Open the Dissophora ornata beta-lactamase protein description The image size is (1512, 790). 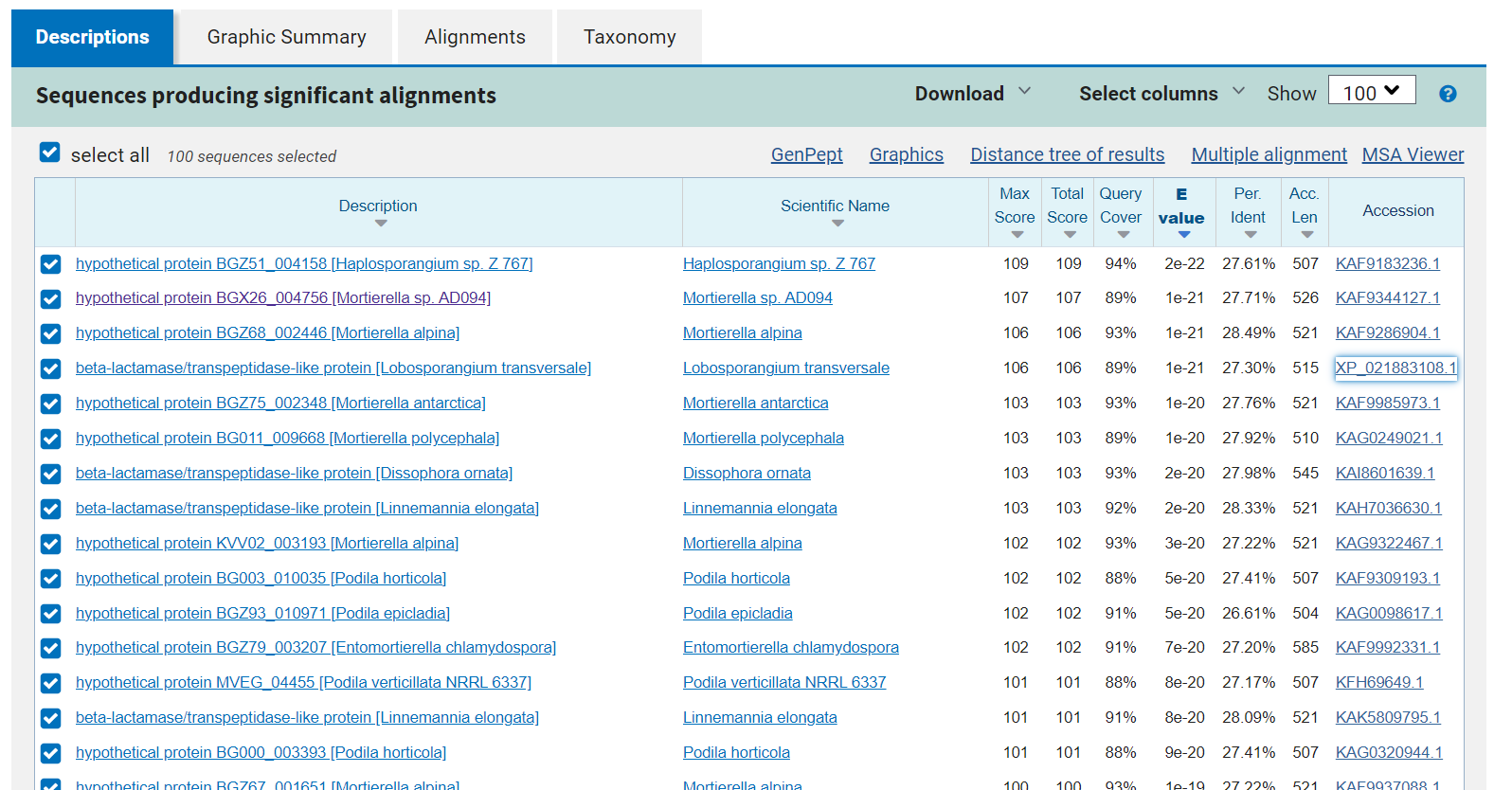(x=294, y=473)
